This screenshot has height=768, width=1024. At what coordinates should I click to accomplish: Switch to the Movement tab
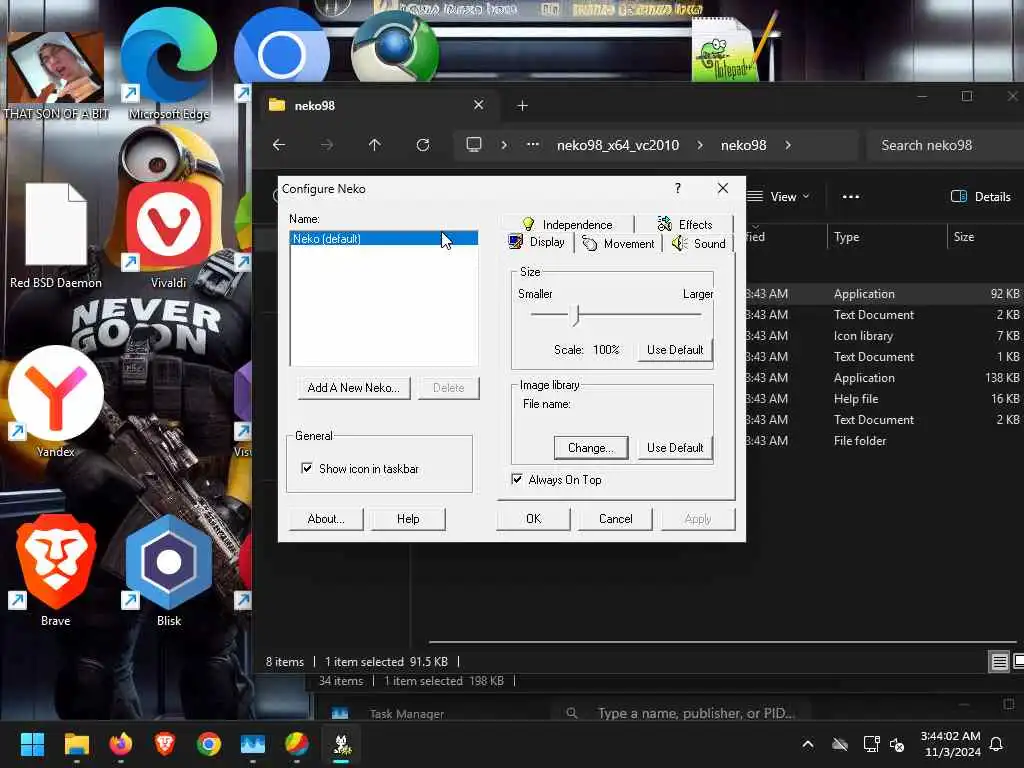point(618,244)
